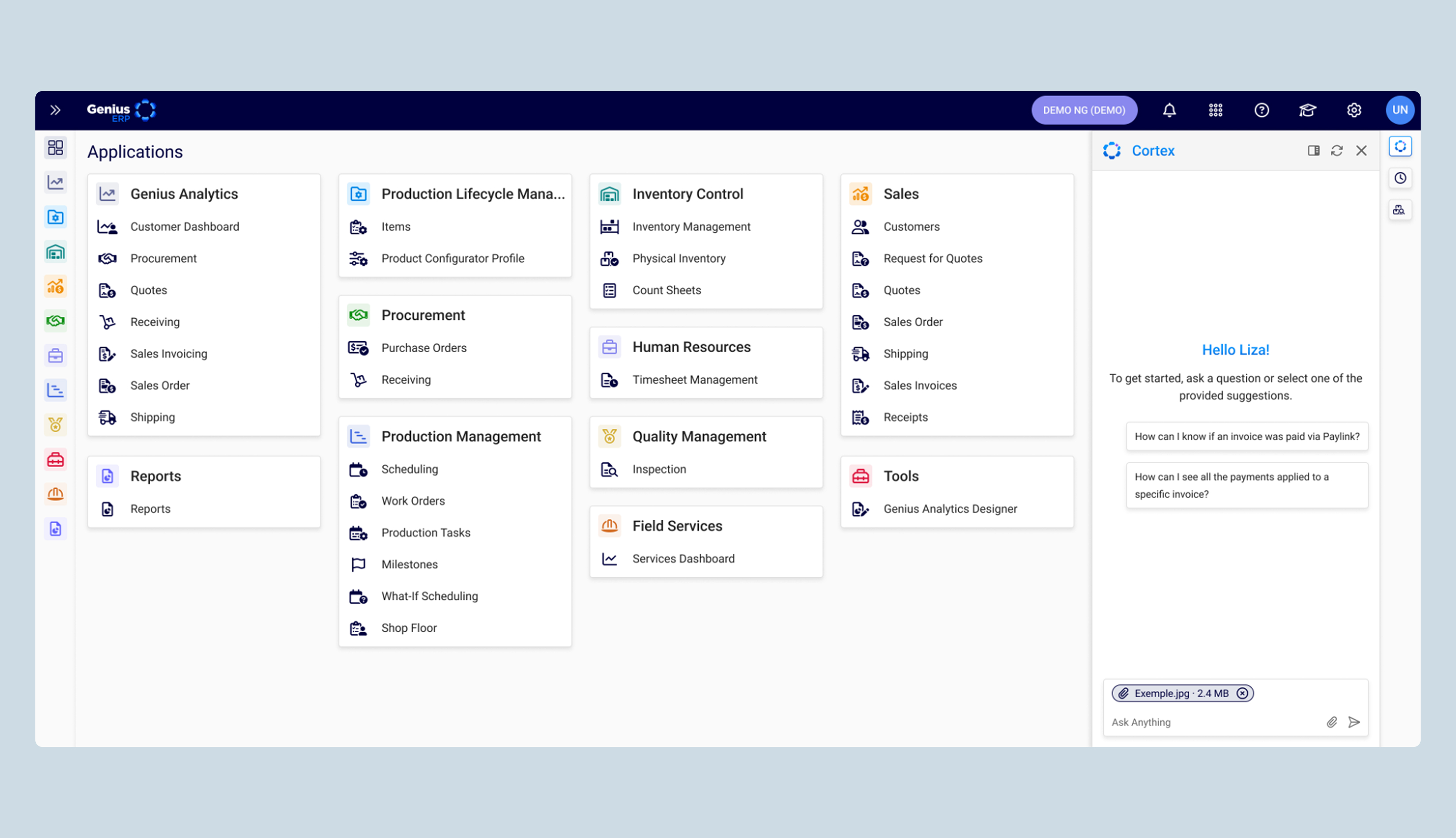This screenshot has width=1456, height=838.
Task: Open Purchase Orders under Procurement
Action: click(423, 348)
